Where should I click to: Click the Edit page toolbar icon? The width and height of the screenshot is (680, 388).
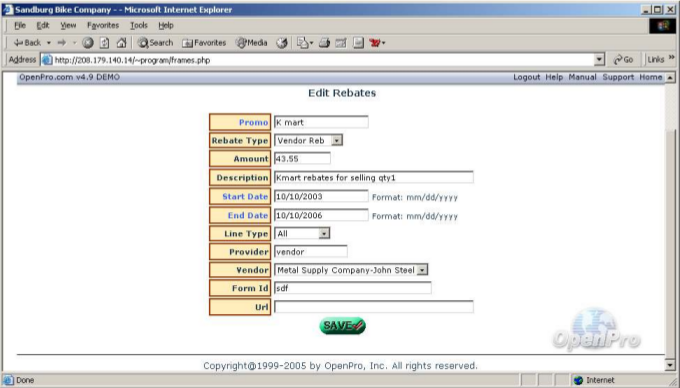pyautogui.click(x=341, y=42)
